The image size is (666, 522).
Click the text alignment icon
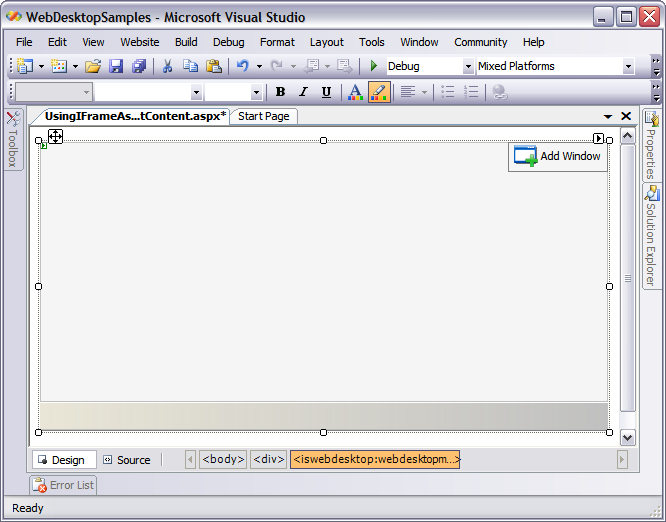point(408,92)
